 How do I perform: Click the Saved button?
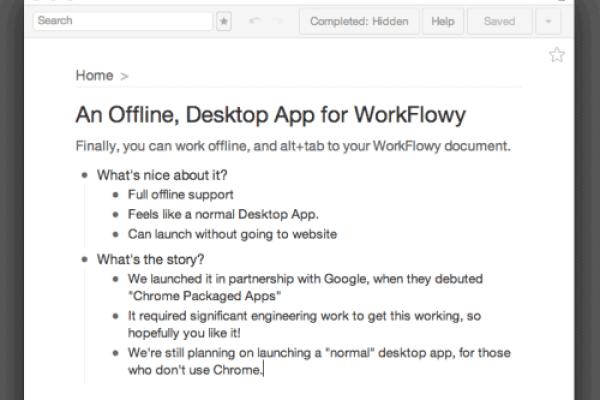pyautogui.click(x=499, y=21)
